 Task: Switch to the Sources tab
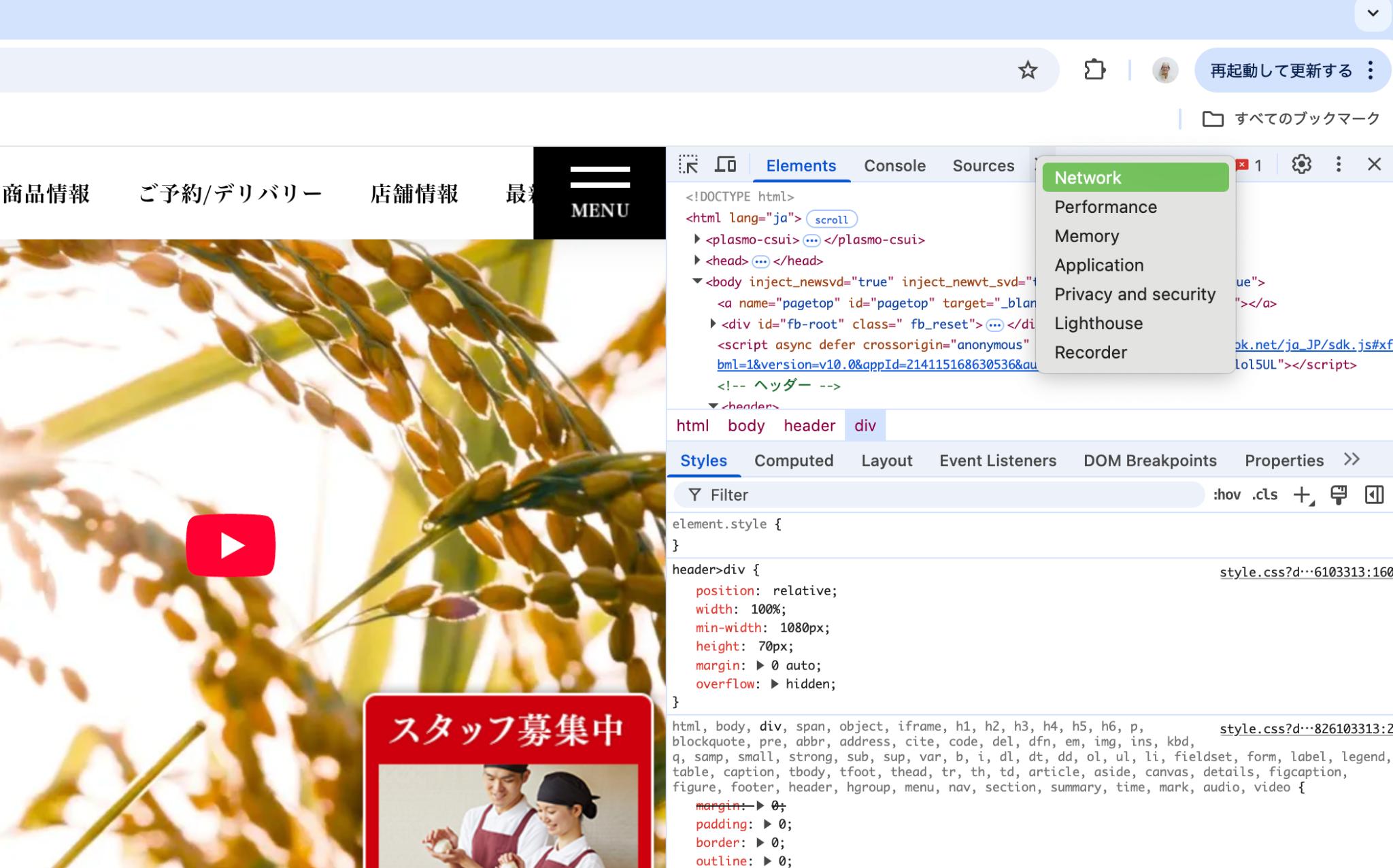pyautogui.click(x=983, y=166)
